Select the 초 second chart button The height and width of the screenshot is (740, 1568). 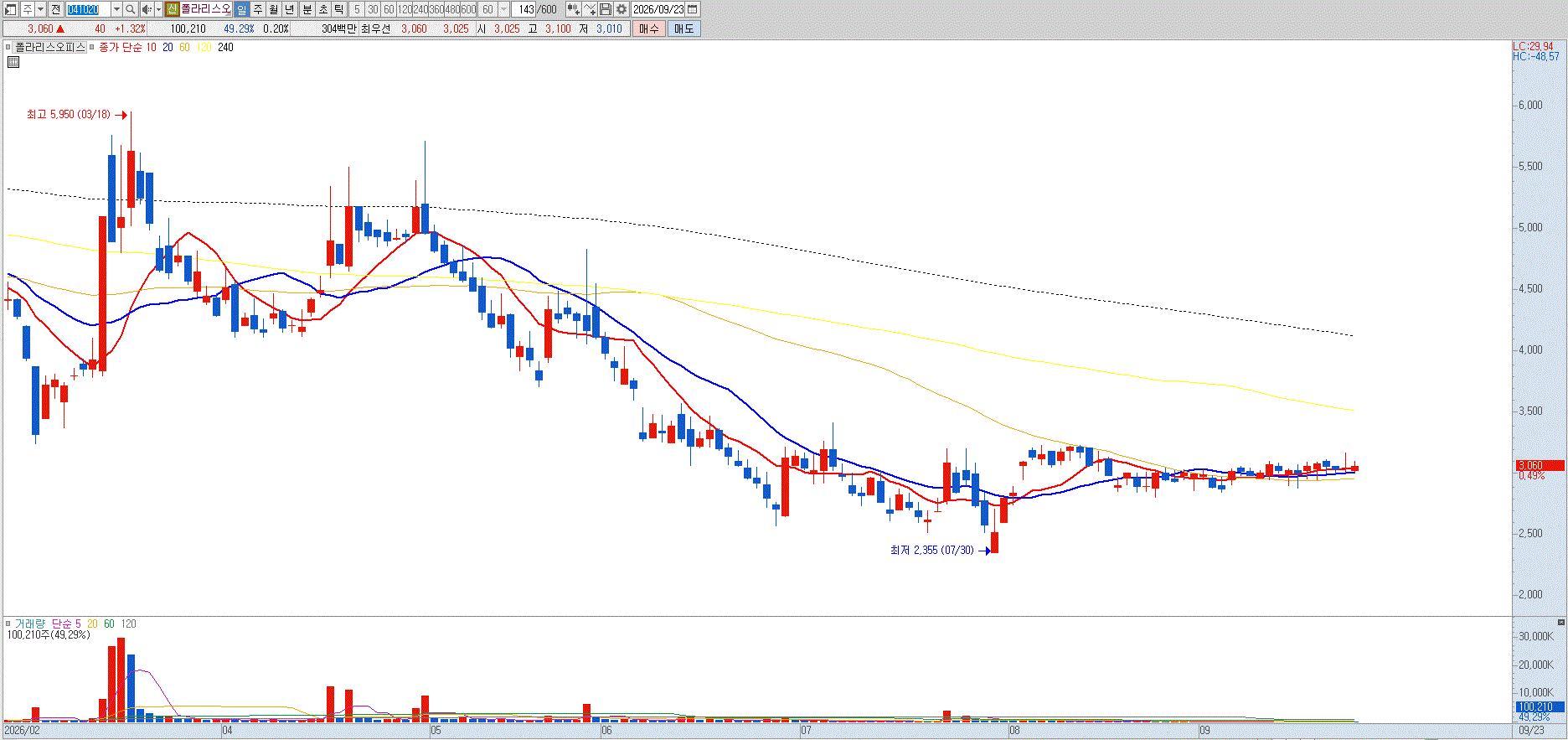322,9
